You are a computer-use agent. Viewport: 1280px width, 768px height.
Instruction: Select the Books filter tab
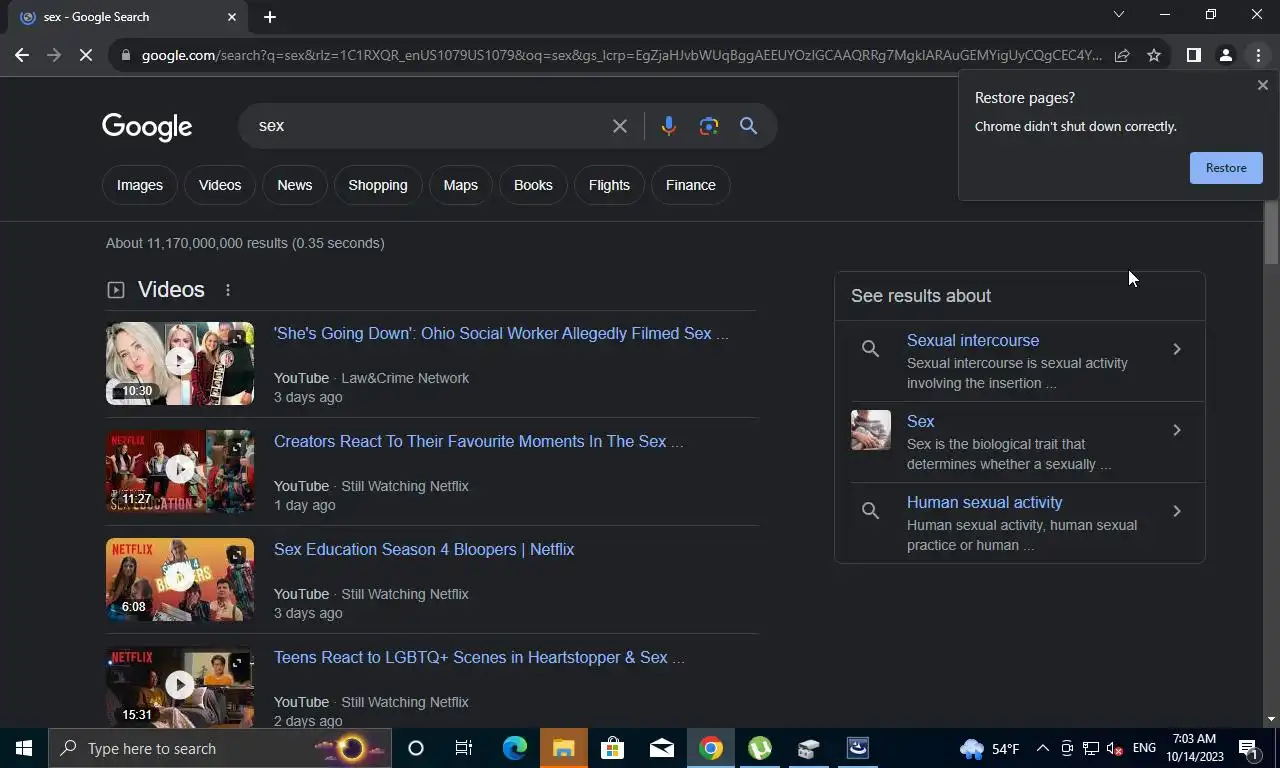coord(533,185)
